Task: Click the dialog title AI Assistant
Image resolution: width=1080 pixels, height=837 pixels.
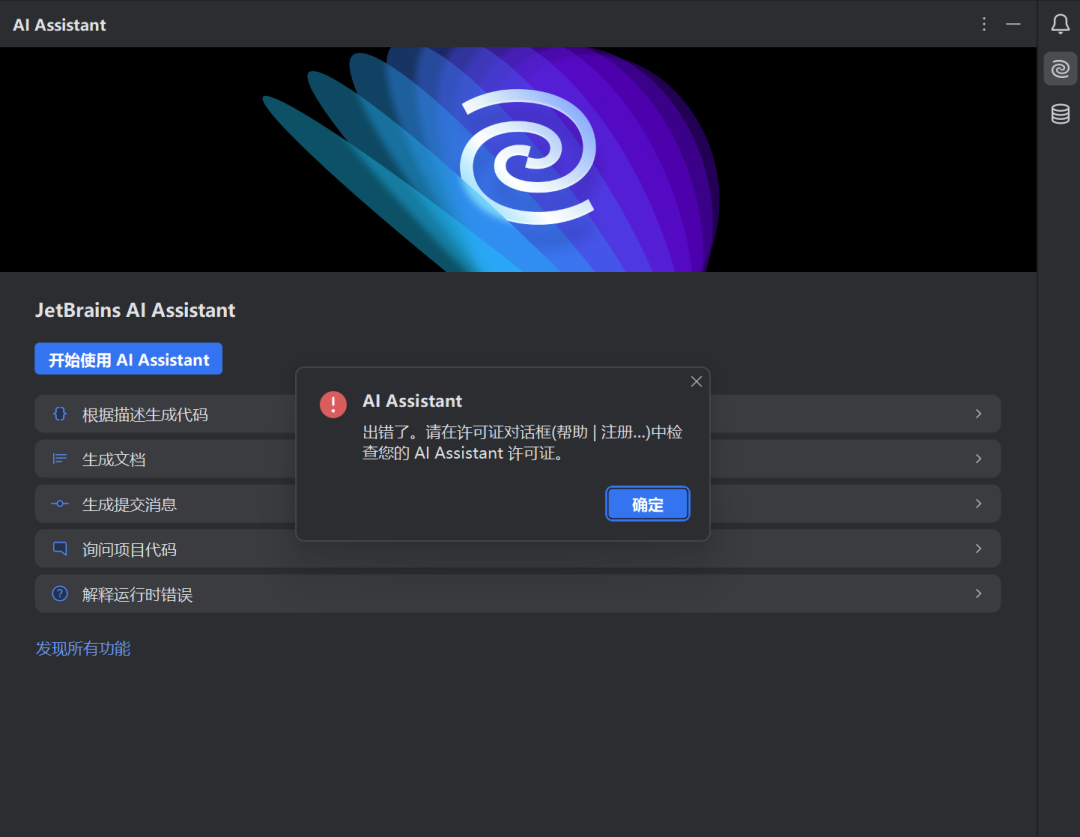Action: click(413, 401)
